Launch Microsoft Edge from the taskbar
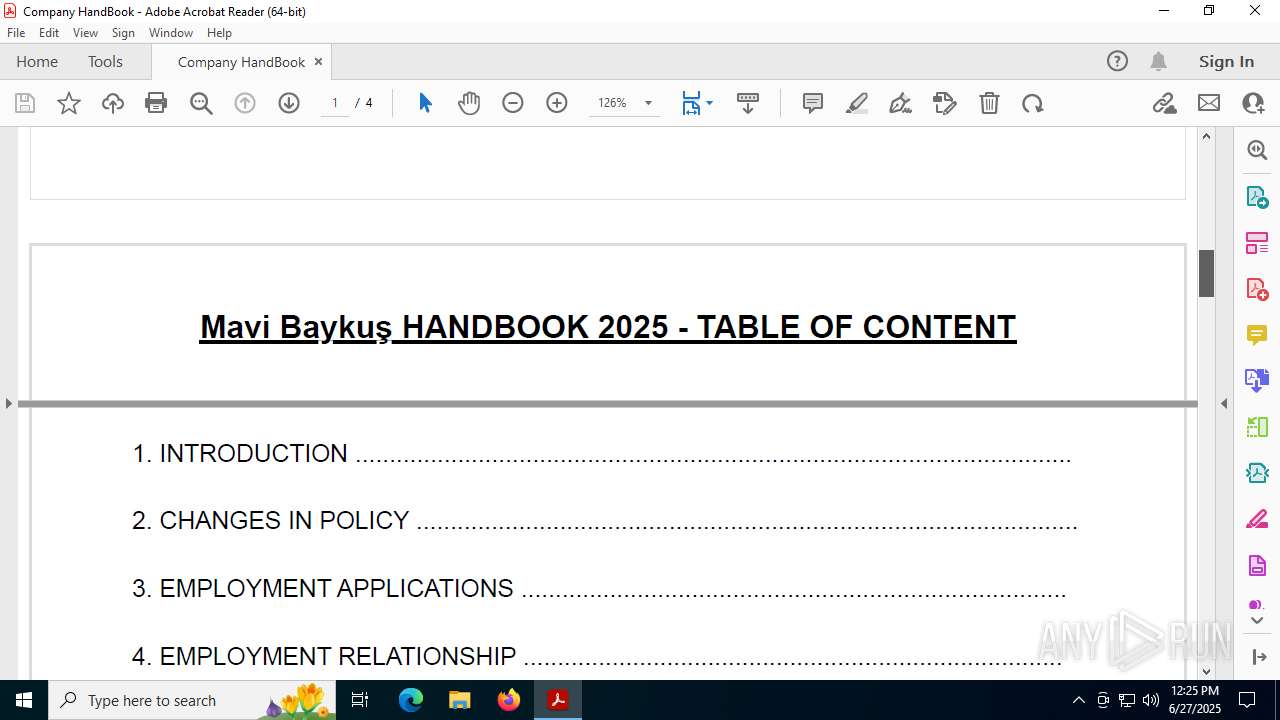 pyautogui.click(x=411, y=700)
